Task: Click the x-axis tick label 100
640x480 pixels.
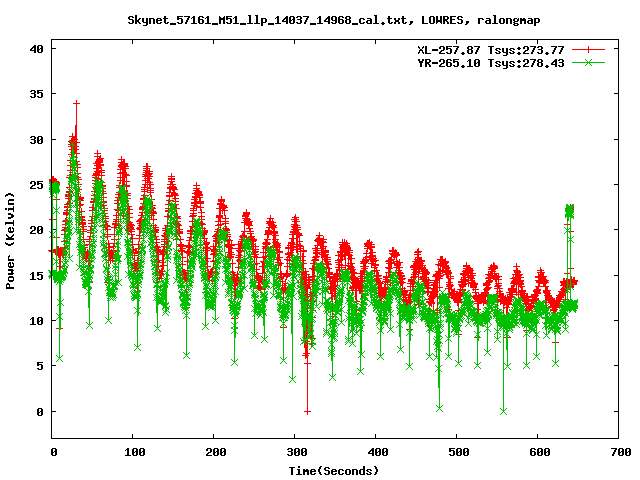Action: tap(135, 452)
